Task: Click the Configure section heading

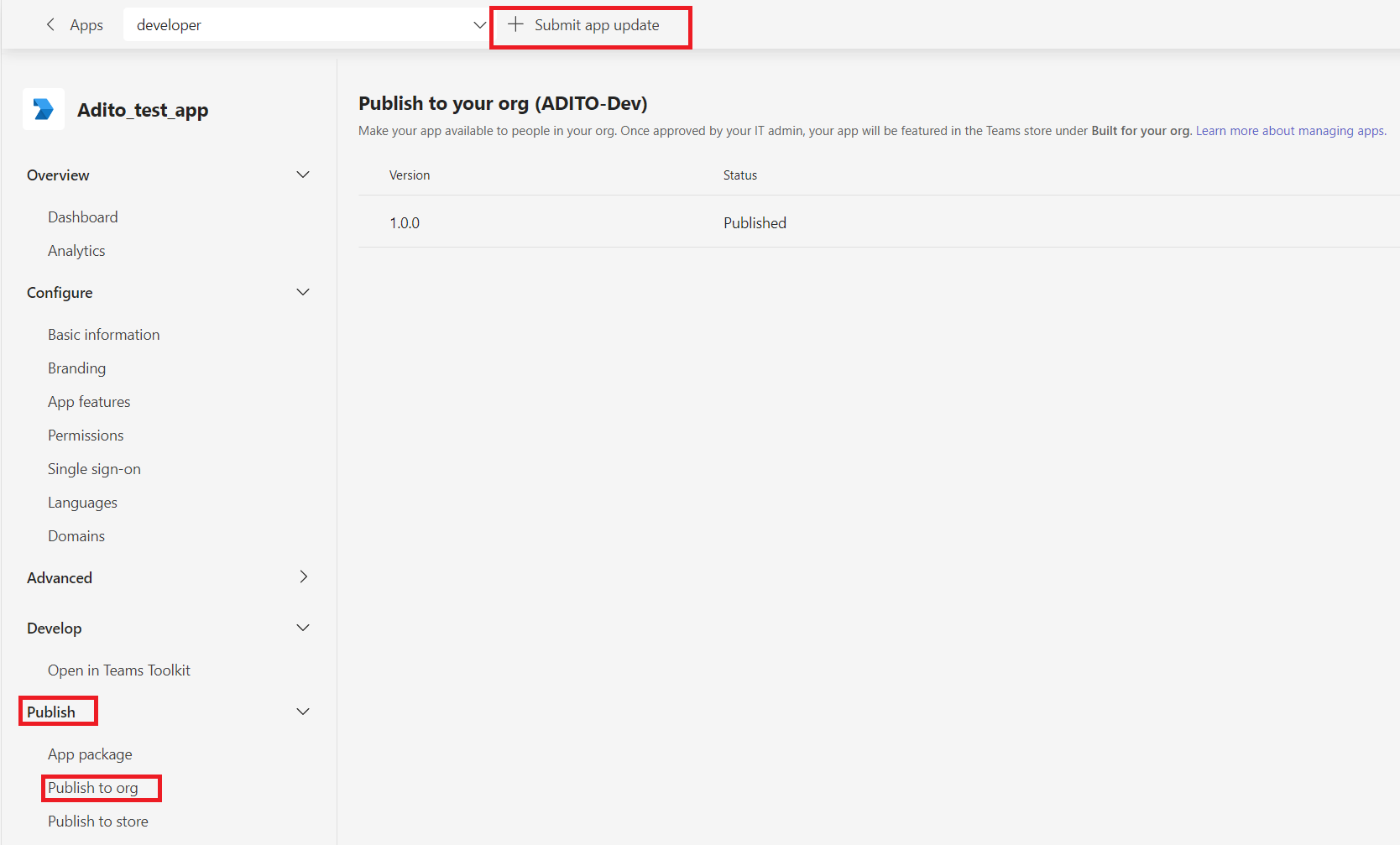Action: tap(60, 292)
